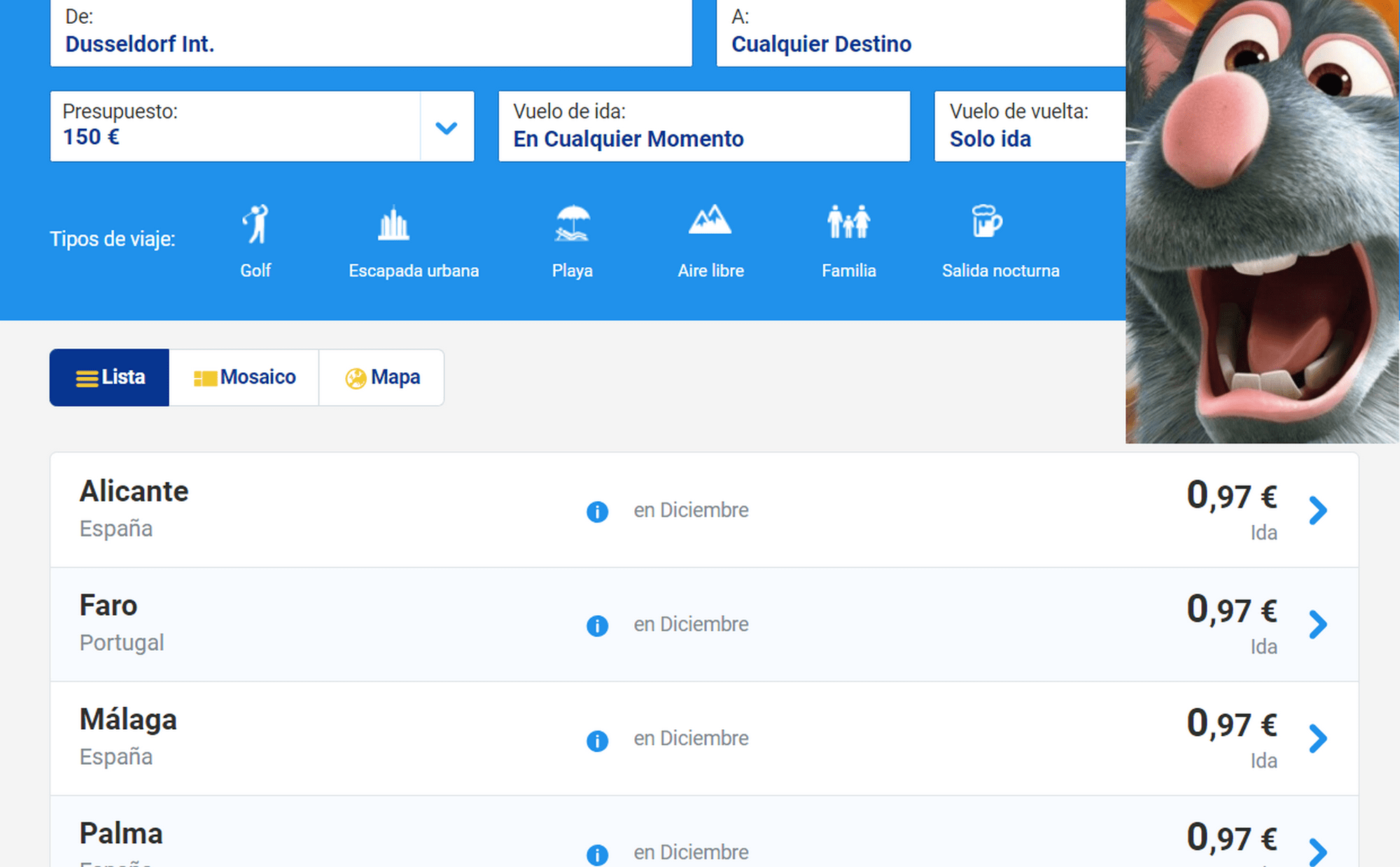Viewport: 1400px width, 867px height.
Task: Click the Palma destination name
Action: [121, 833]
